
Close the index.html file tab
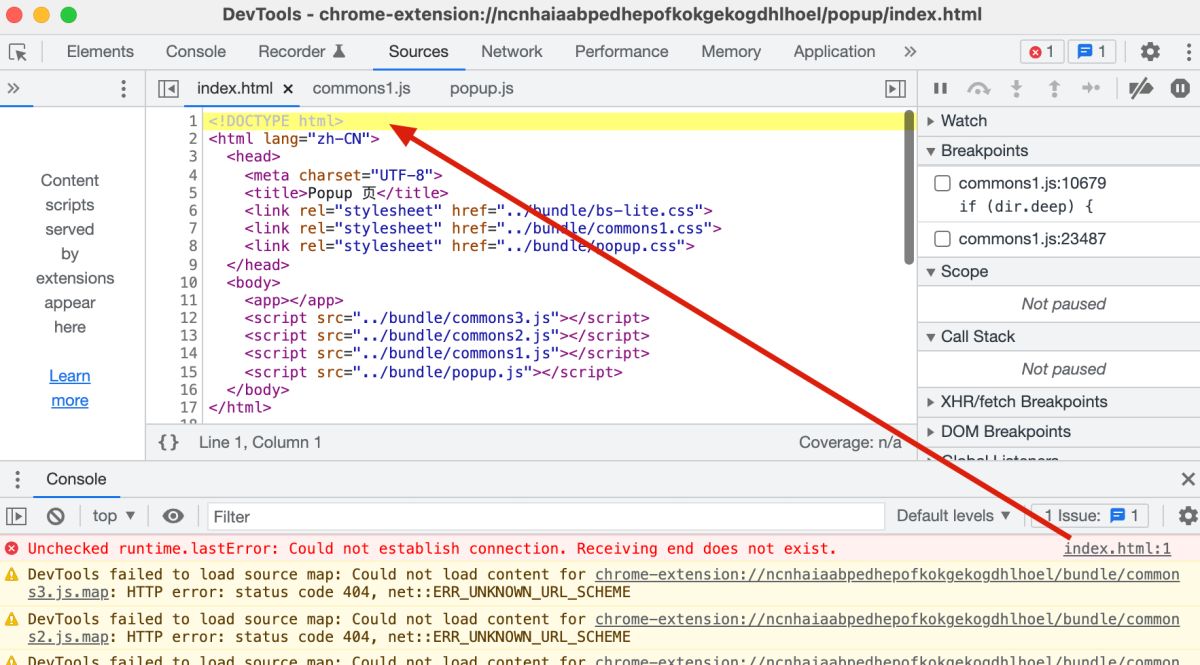[x=288, y=89]
